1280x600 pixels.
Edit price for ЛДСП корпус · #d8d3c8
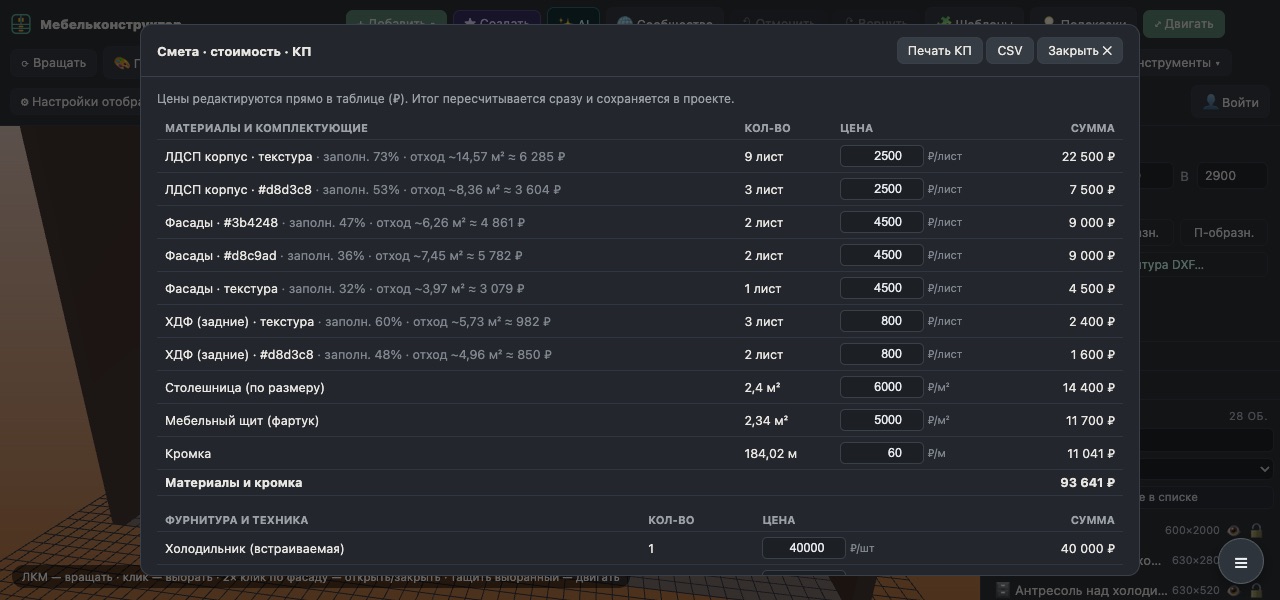(x=881, y=189)
